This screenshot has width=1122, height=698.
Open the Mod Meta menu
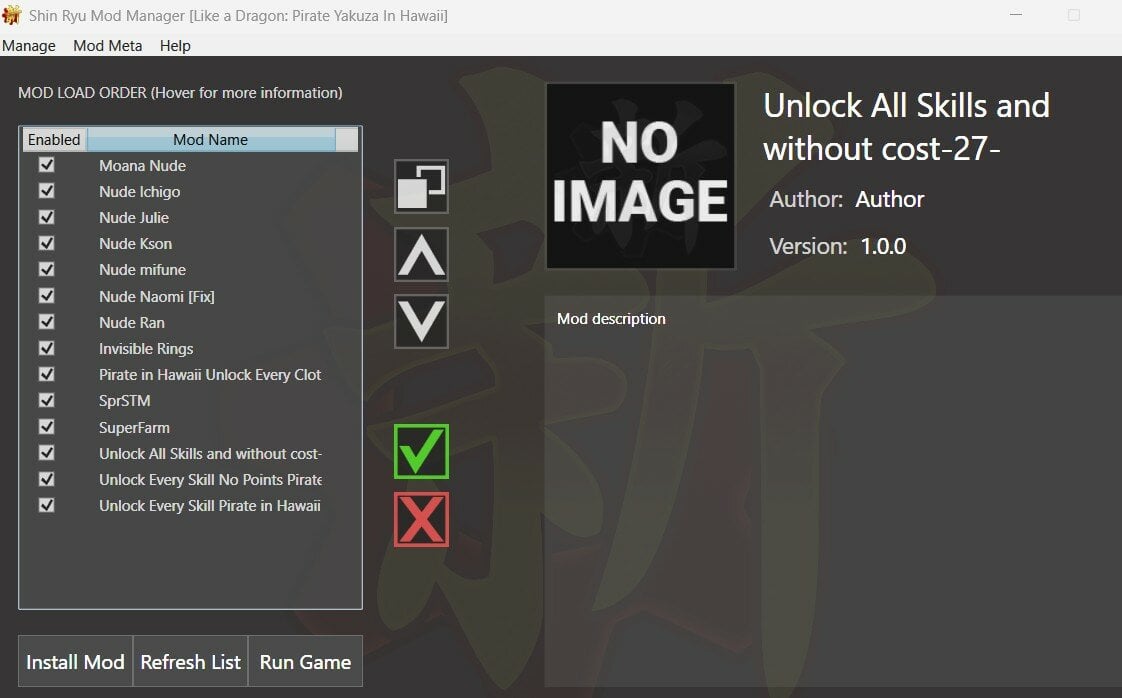107,46
